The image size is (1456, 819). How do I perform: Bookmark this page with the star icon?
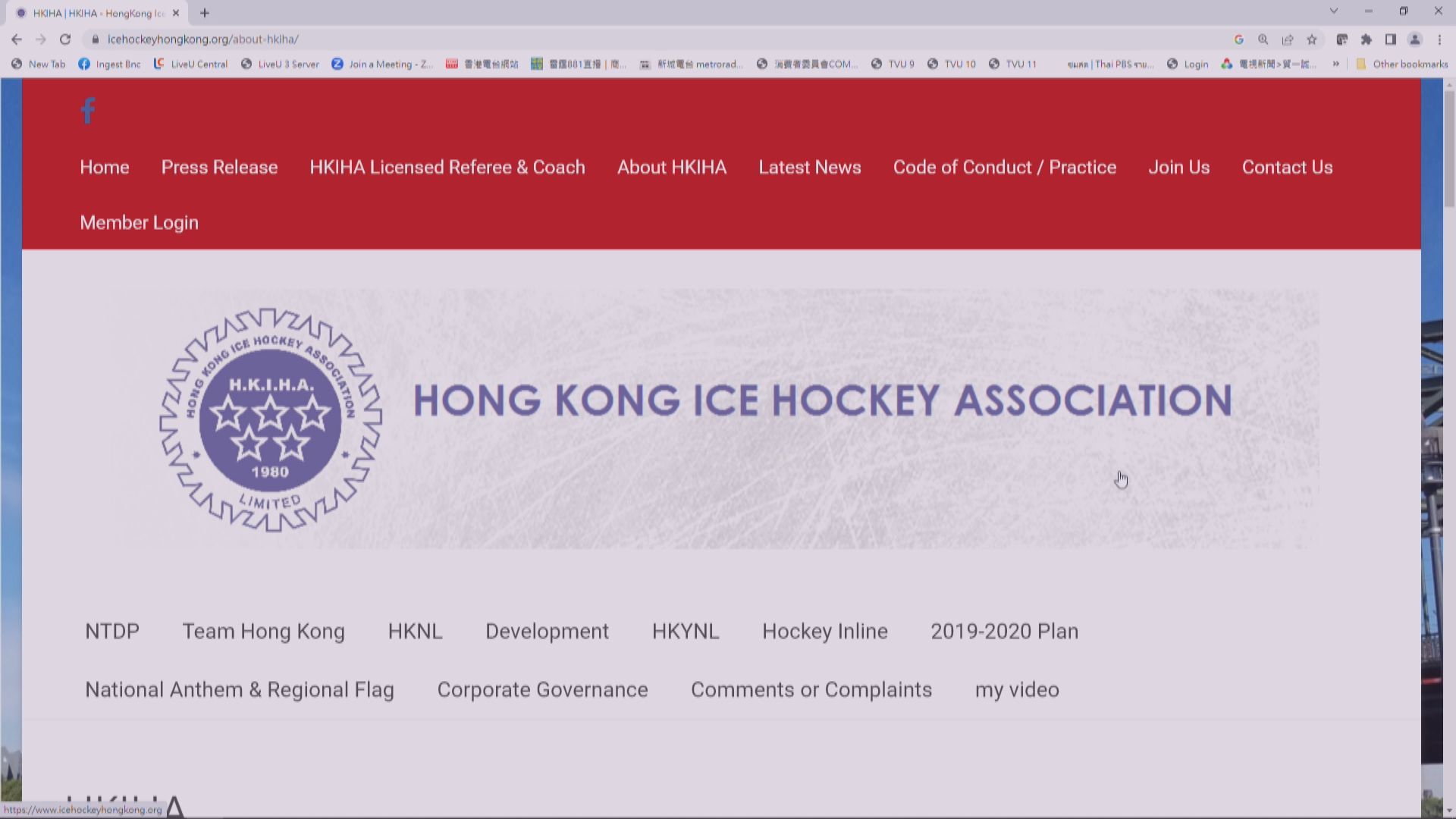pyautogui.click(x=1312, y=39)
